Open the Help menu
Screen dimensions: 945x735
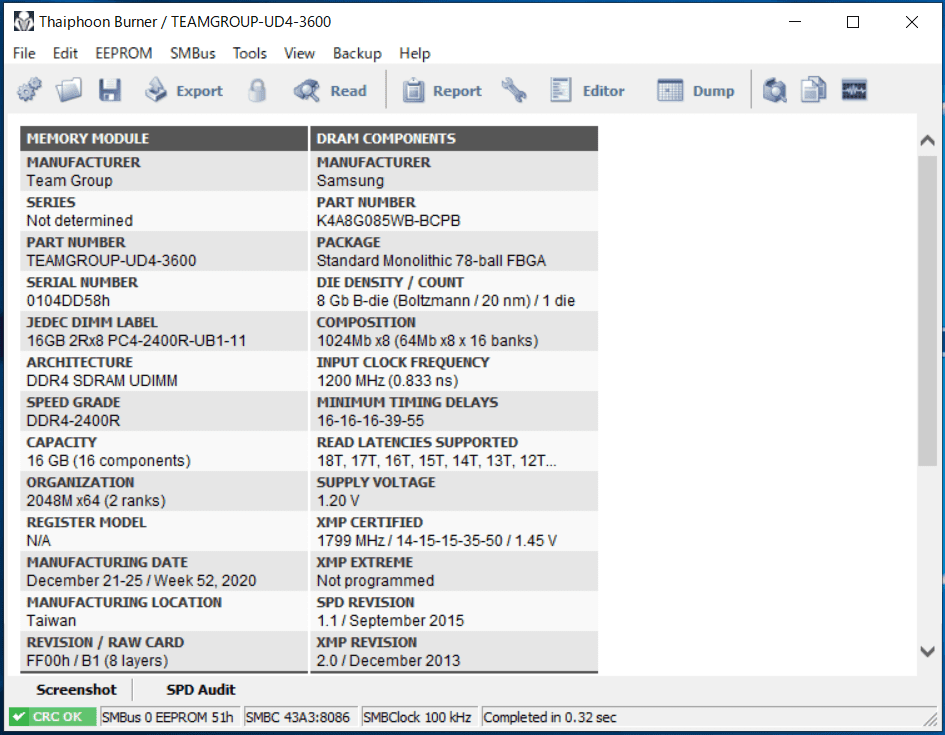pos(415,53)
